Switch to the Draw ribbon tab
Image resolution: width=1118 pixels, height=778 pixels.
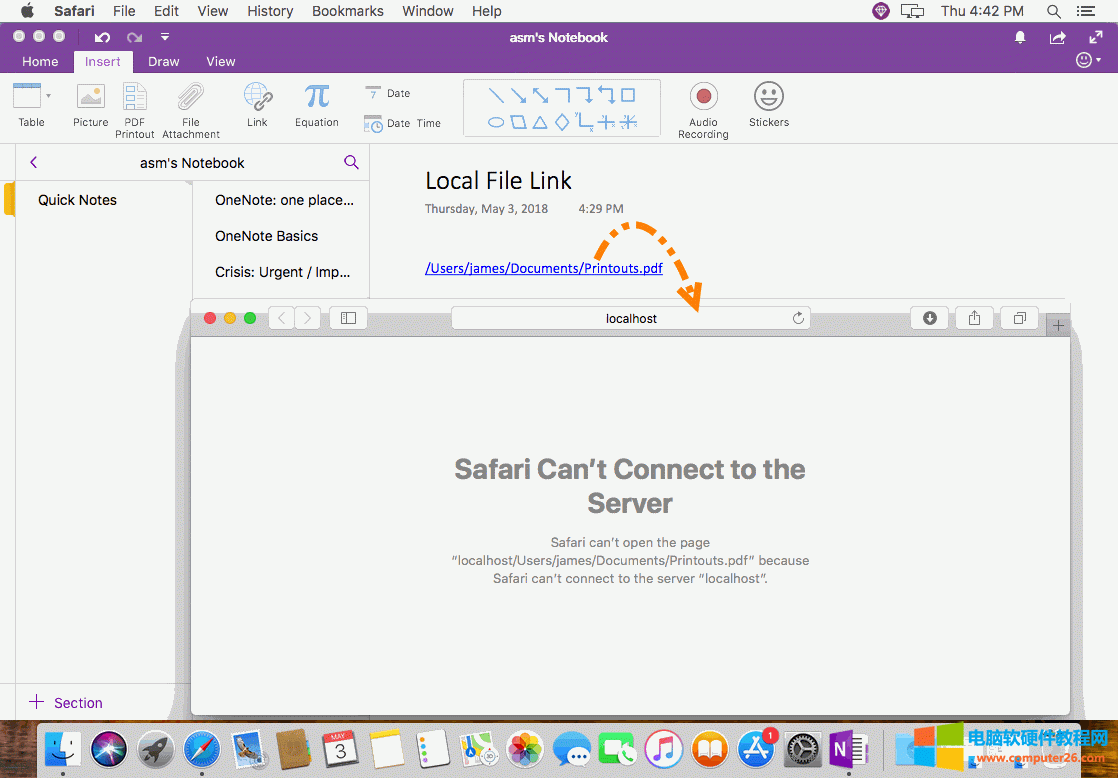pyautogui.click(x=163, y=61)
